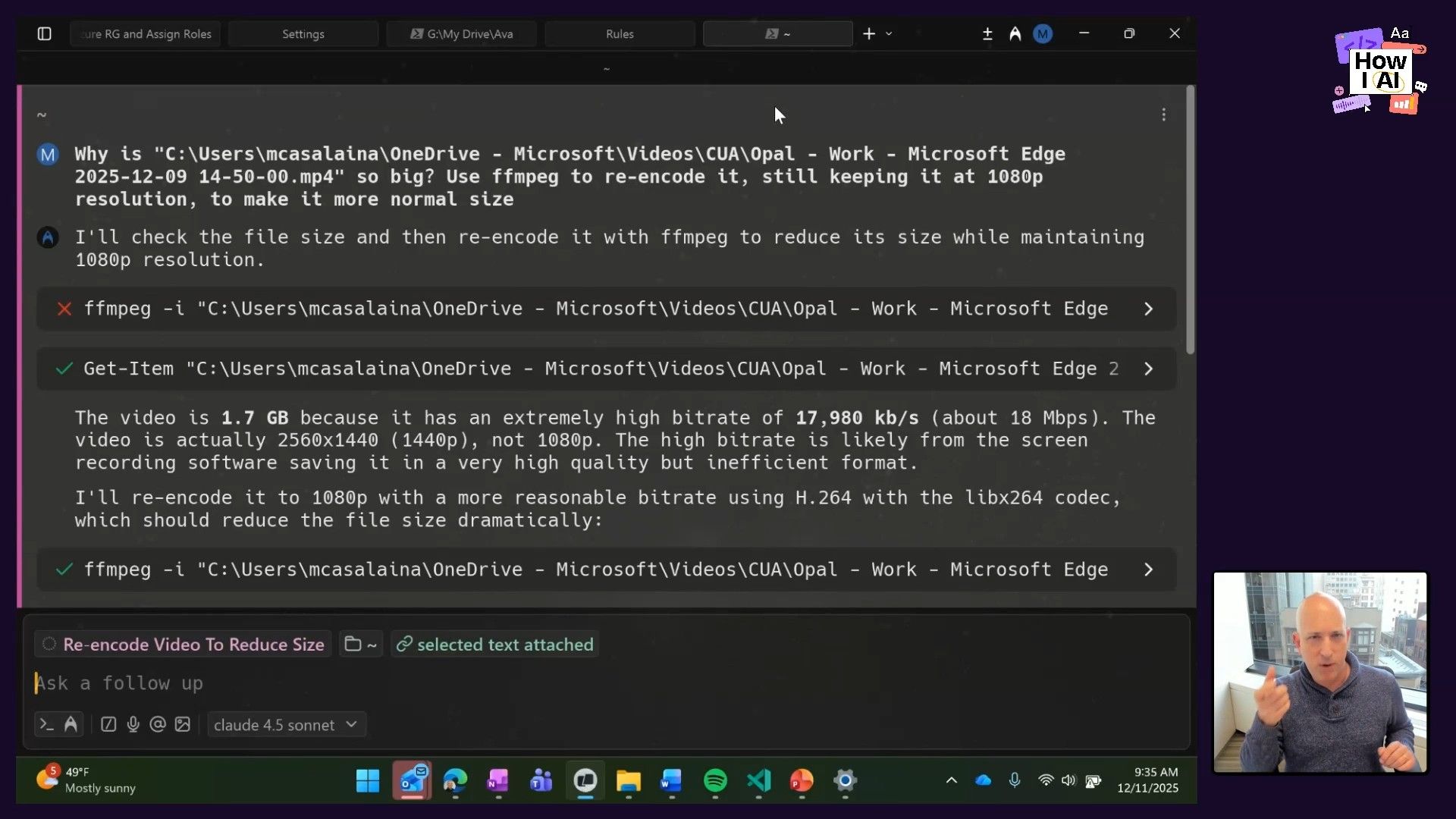The height and width of the screenshot is (819, 1456).
Task: Open Spotify from the taskbar
Action: [x=715, y=781]
